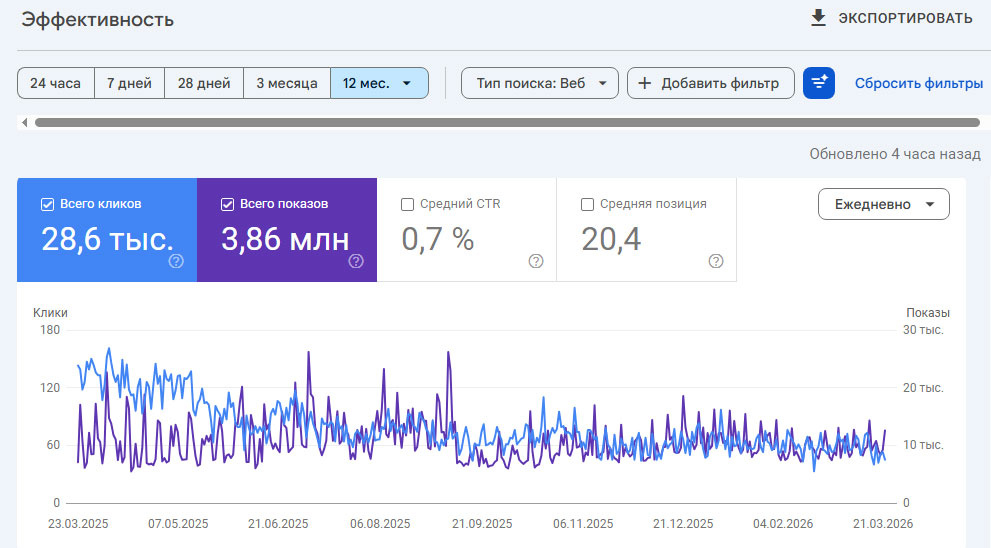Click the plus icon in Добавить фильтр
This screenshot has height=548, width=991.
[x=645, y=83]
